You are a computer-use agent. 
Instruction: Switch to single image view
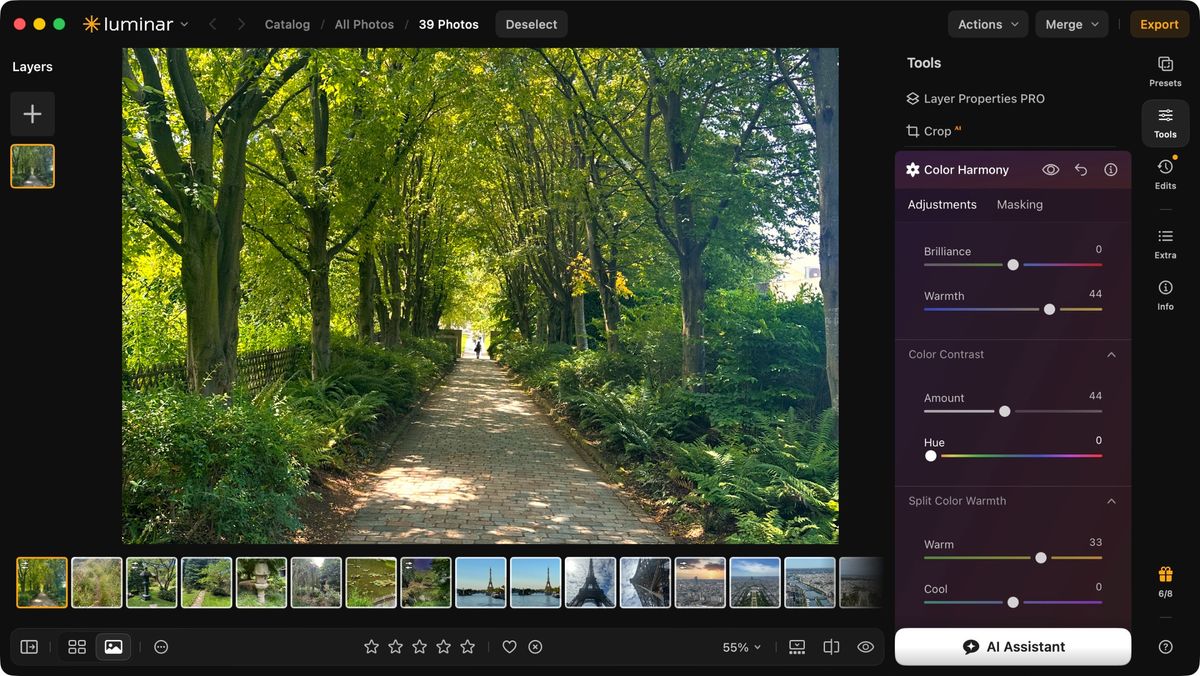113,647
